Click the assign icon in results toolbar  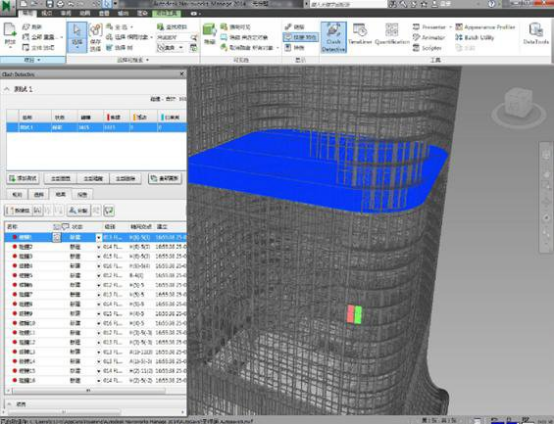tap(78, 211)
